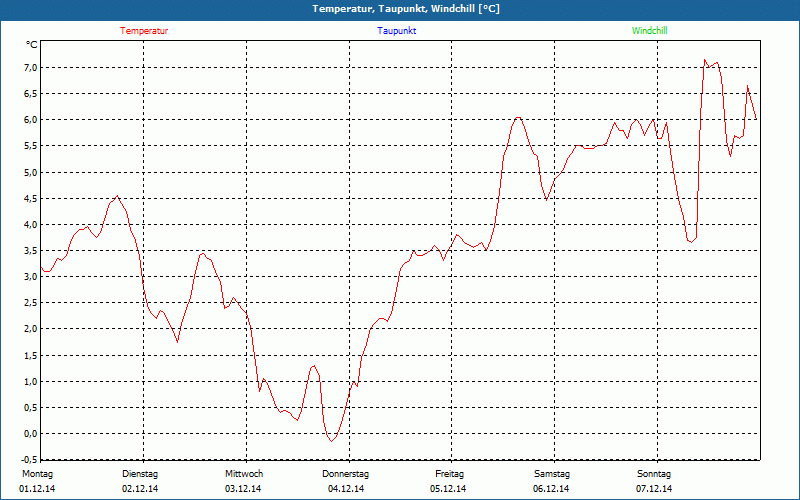Click the blue Taupunkt legend label
Viewport: 800px width, 500px height.
pyautogui.click(x=396, y=31)
